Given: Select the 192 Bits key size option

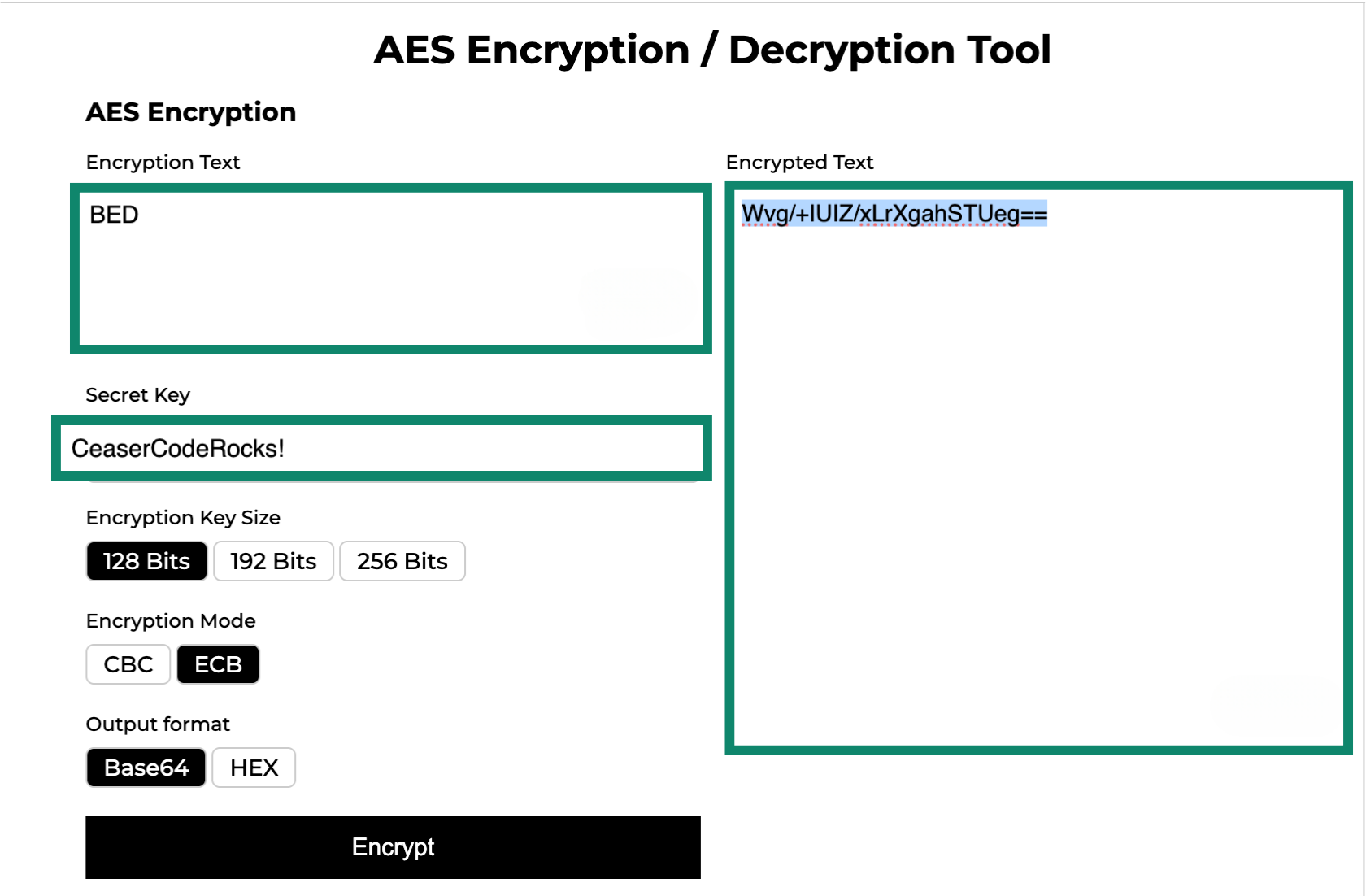Looking at the screenshot, I should pos(273,561).
